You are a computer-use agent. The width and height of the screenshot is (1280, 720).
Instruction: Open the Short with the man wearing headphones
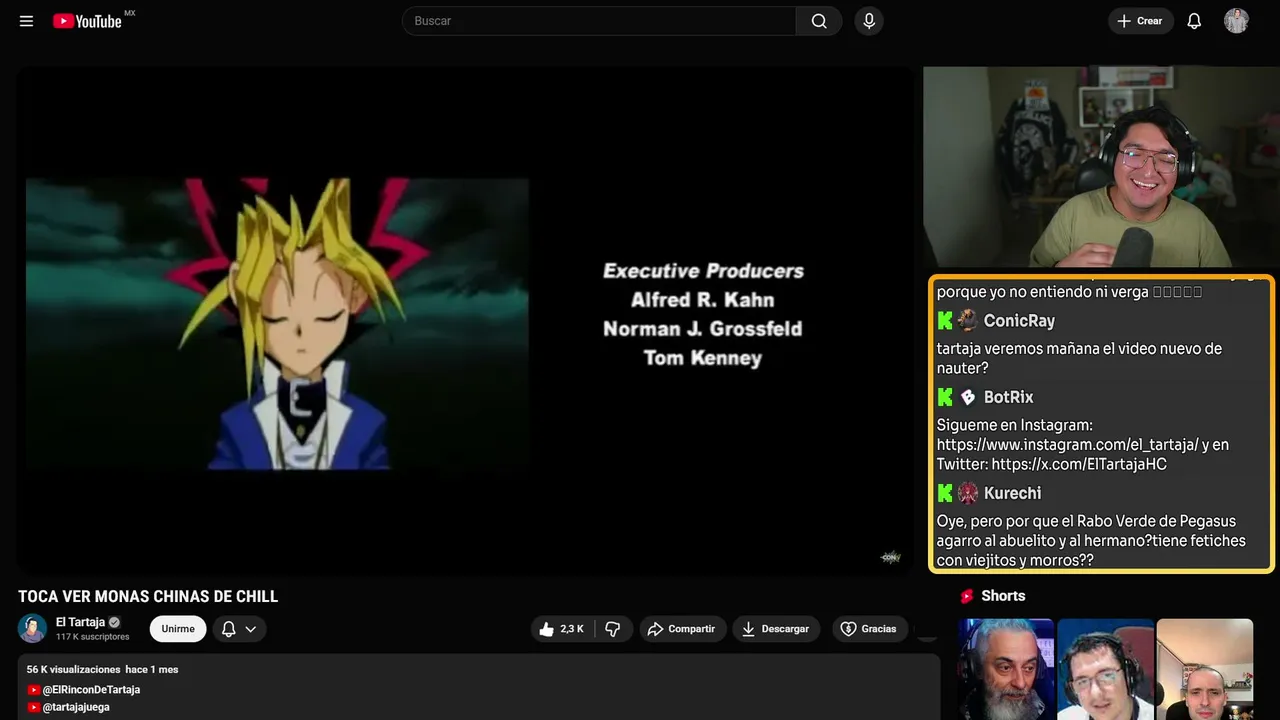click(x=1105, y=669)
